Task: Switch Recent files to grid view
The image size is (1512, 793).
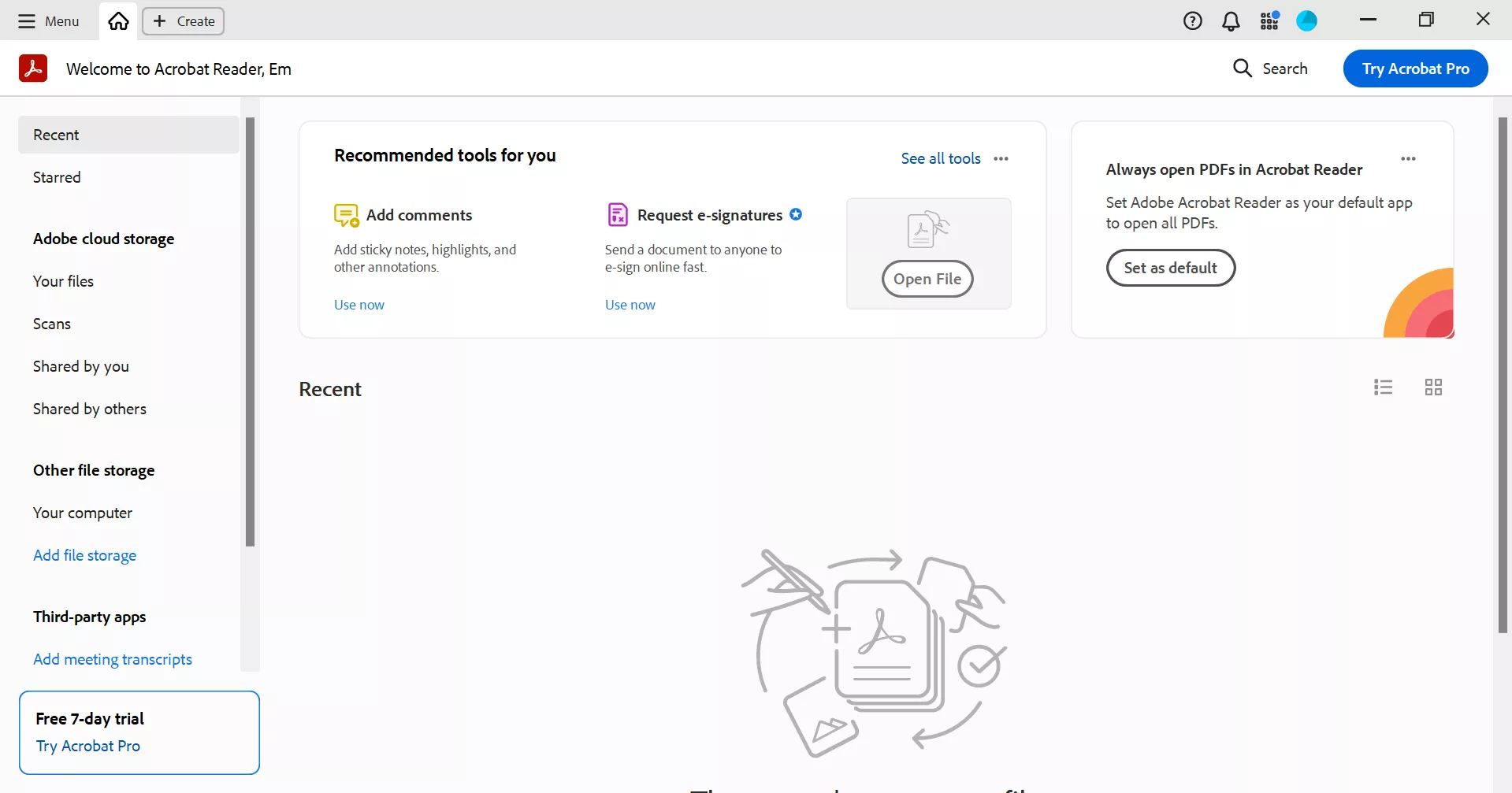Action: (x=1433, y=387)
